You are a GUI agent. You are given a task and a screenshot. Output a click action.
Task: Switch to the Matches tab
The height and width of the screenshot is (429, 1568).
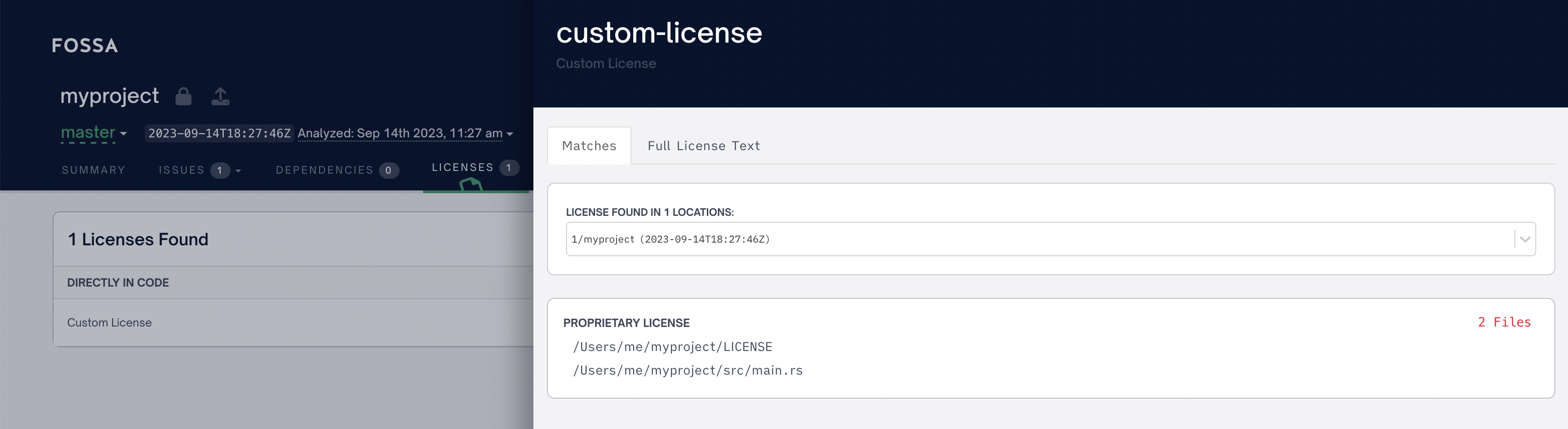point(589,146)
